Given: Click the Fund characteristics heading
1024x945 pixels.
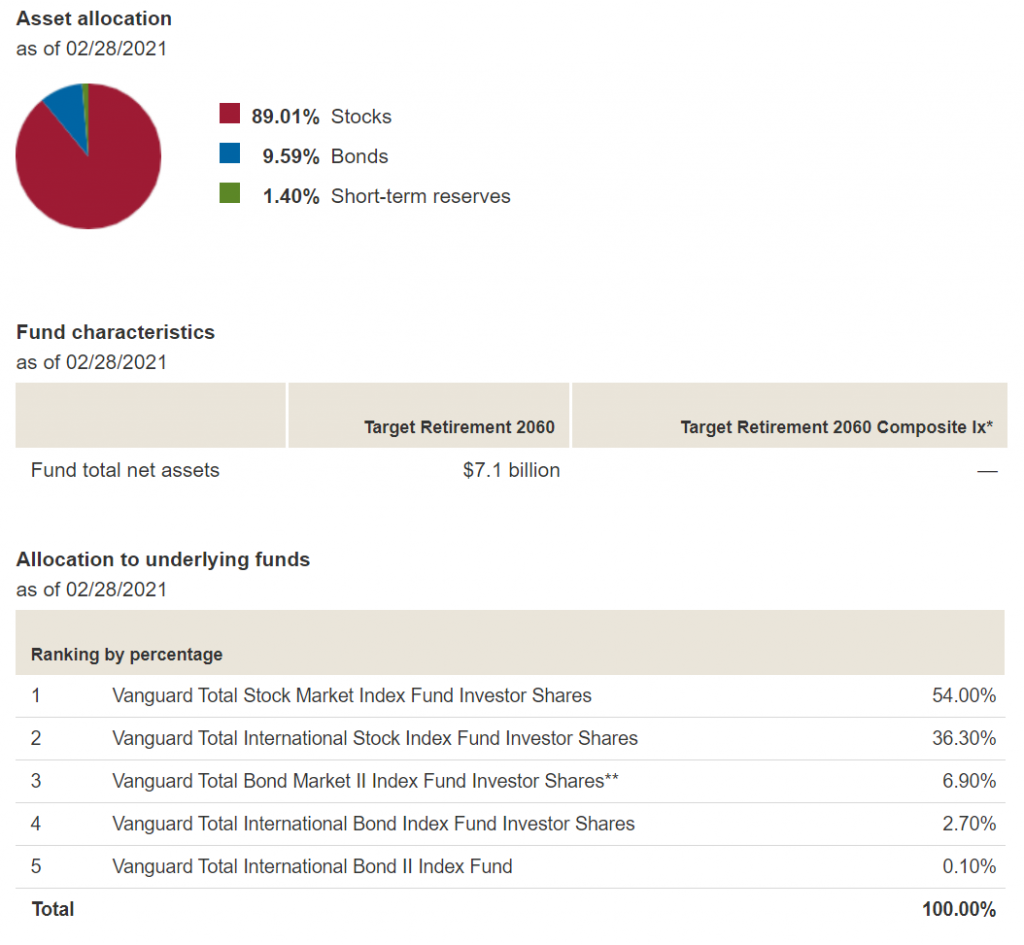Looking at the screenshot, I should pos(116,332).
